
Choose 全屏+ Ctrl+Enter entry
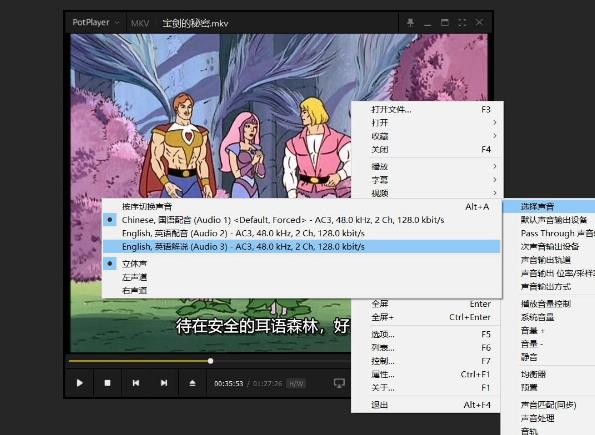[427, 317]
